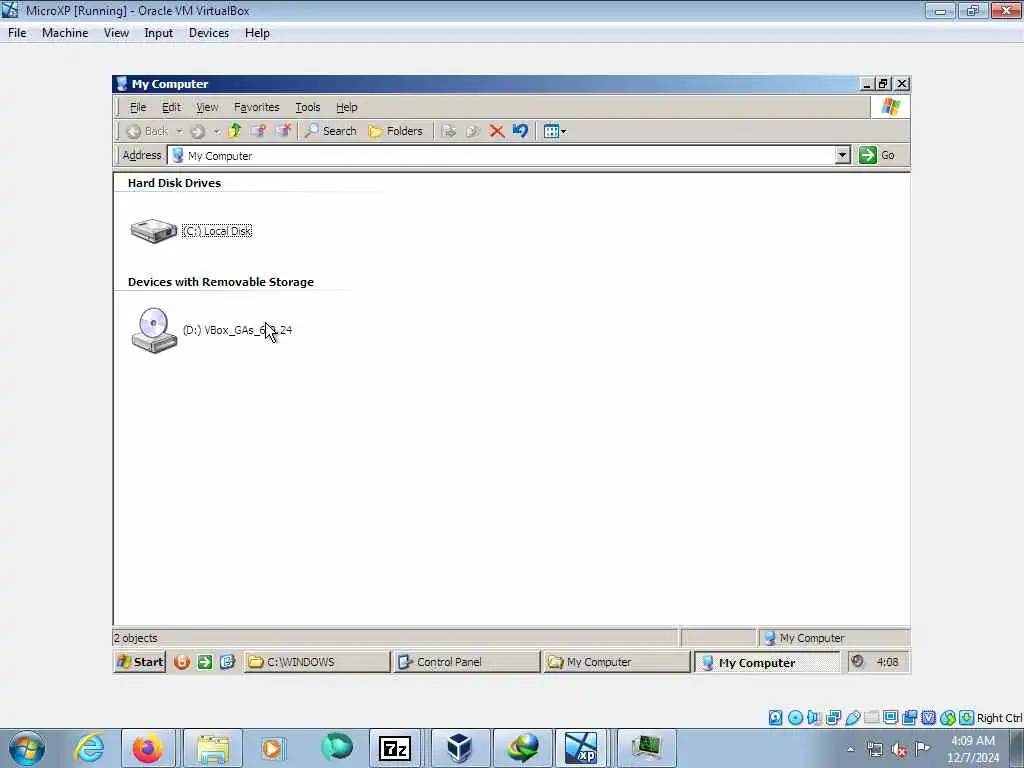This screenshot has width=1024, height=768.
Task: Click the Copy To toolbar icon
Action: (472, 131)
